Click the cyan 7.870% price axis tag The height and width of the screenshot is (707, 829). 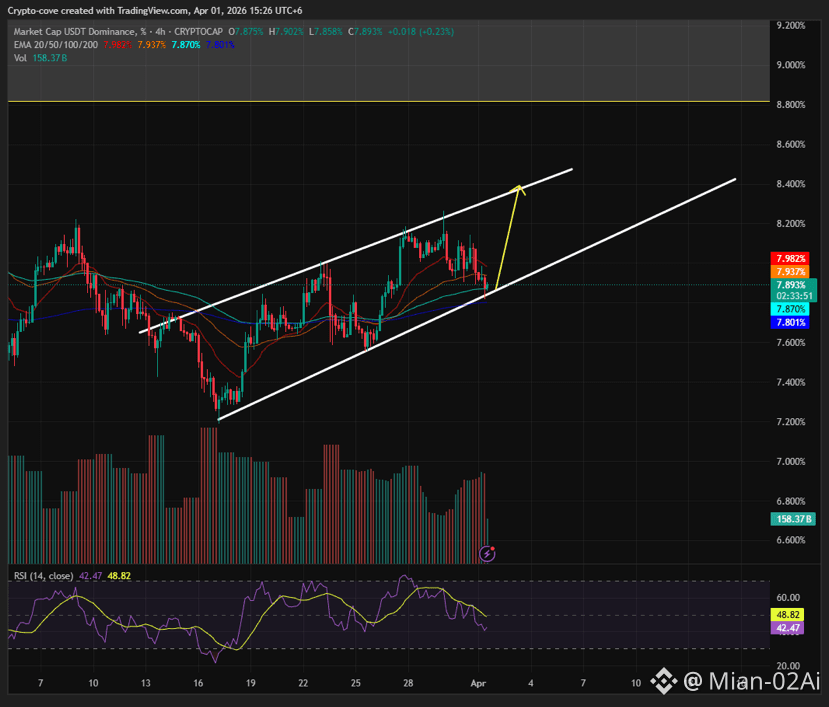pos(790,309)
